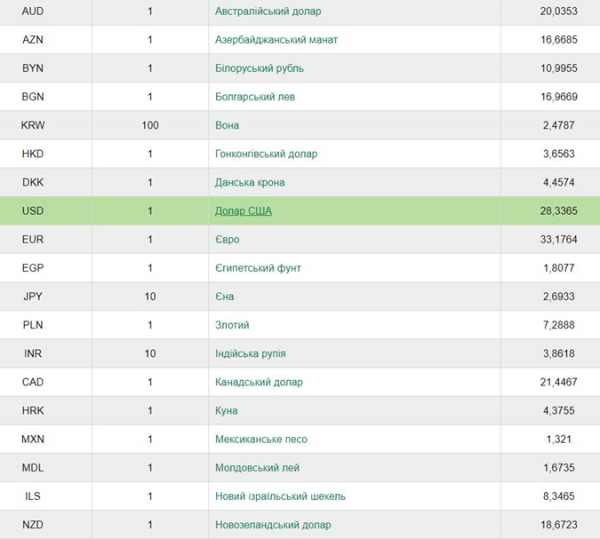Click the HKD rate value 3,6563
Screen dimensions: 600x539
pyautogui.click(x=559, y=154)
